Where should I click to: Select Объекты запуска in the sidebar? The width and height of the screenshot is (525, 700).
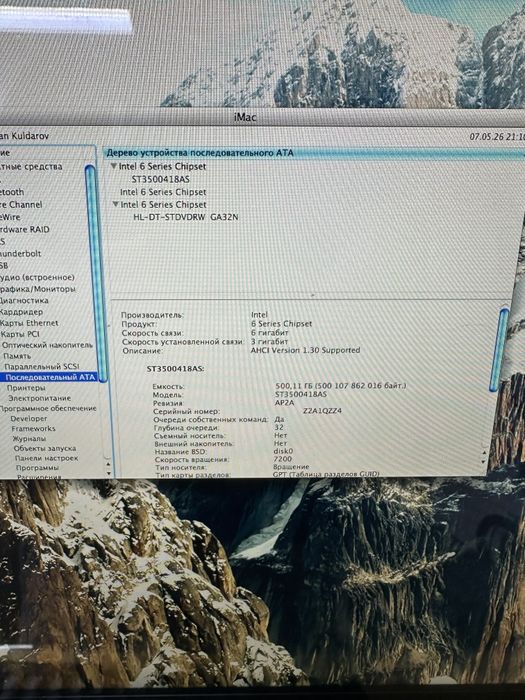pos(45,448)
